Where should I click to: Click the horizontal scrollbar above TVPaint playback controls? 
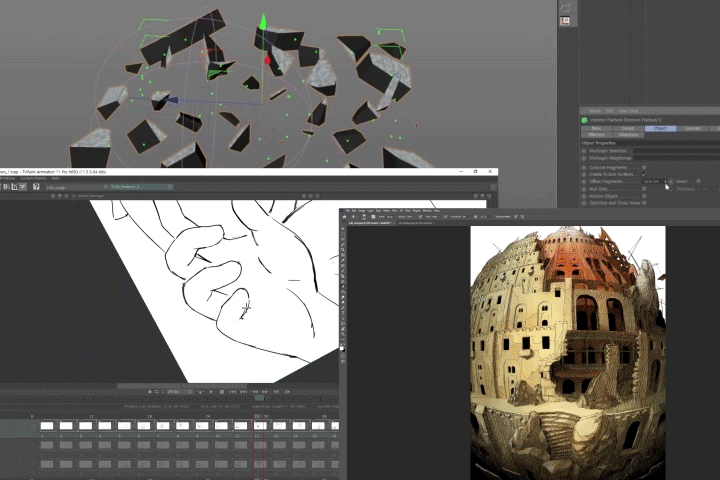tap(182, 386)
